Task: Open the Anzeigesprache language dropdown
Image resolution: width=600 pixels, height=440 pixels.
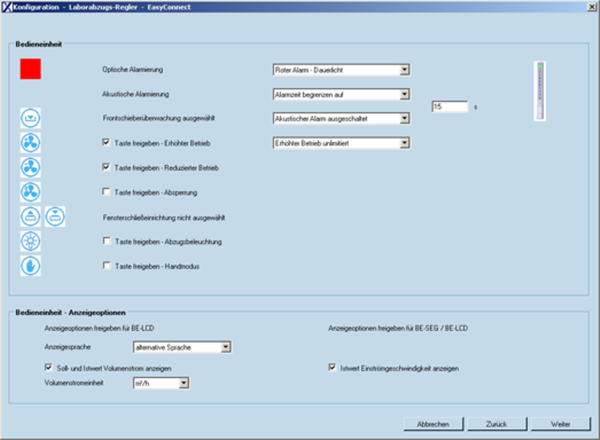Action: 226,347
